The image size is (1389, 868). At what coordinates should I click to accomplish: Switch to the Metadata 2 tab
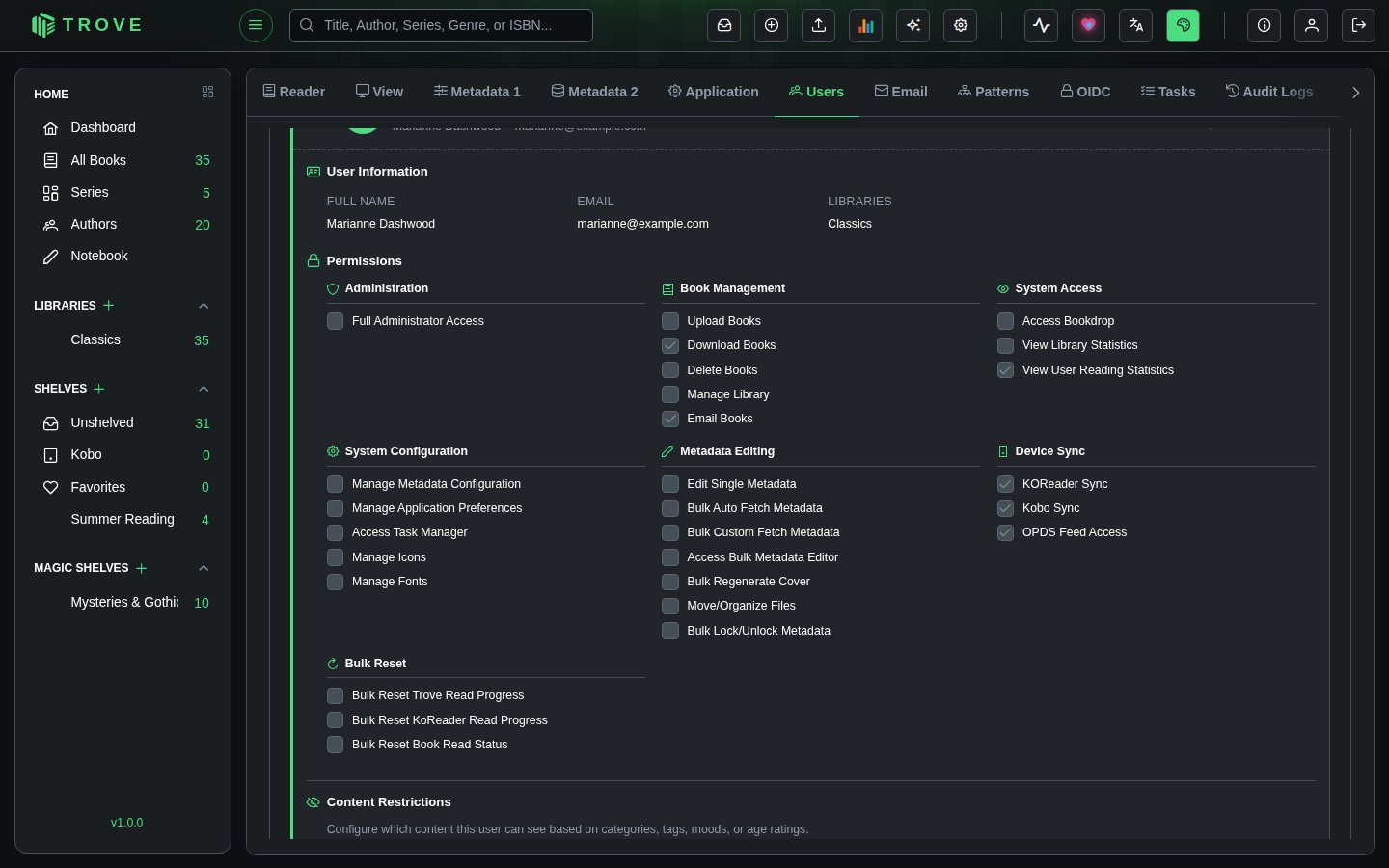point(594,92)
